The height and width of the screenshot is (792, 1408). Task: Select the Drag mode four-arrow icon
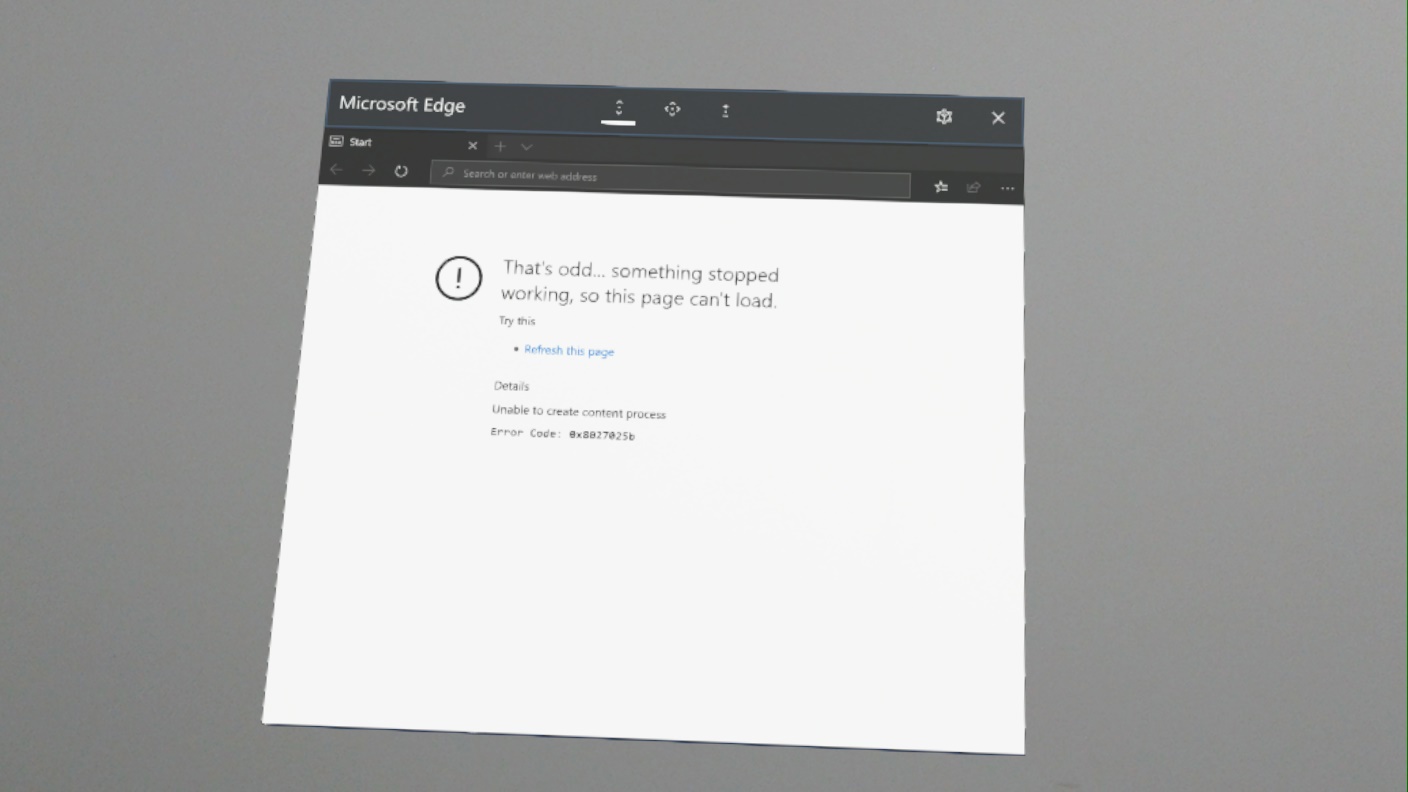[672, 109]
